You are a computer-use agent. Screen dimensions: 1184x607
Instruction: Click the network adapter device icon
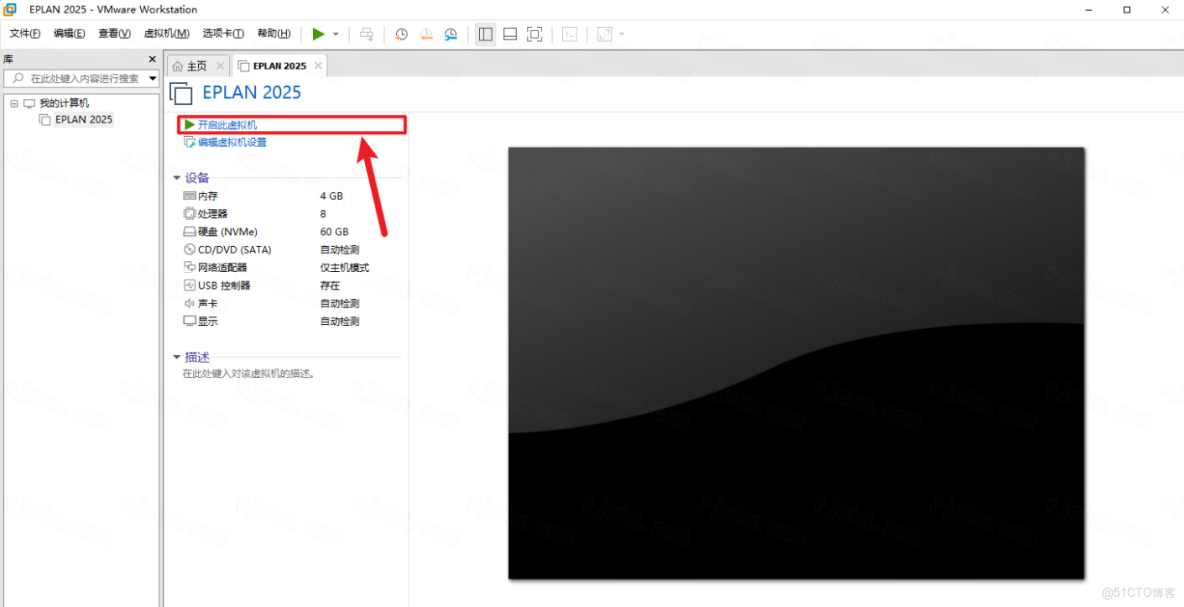(x=188, y=267)
